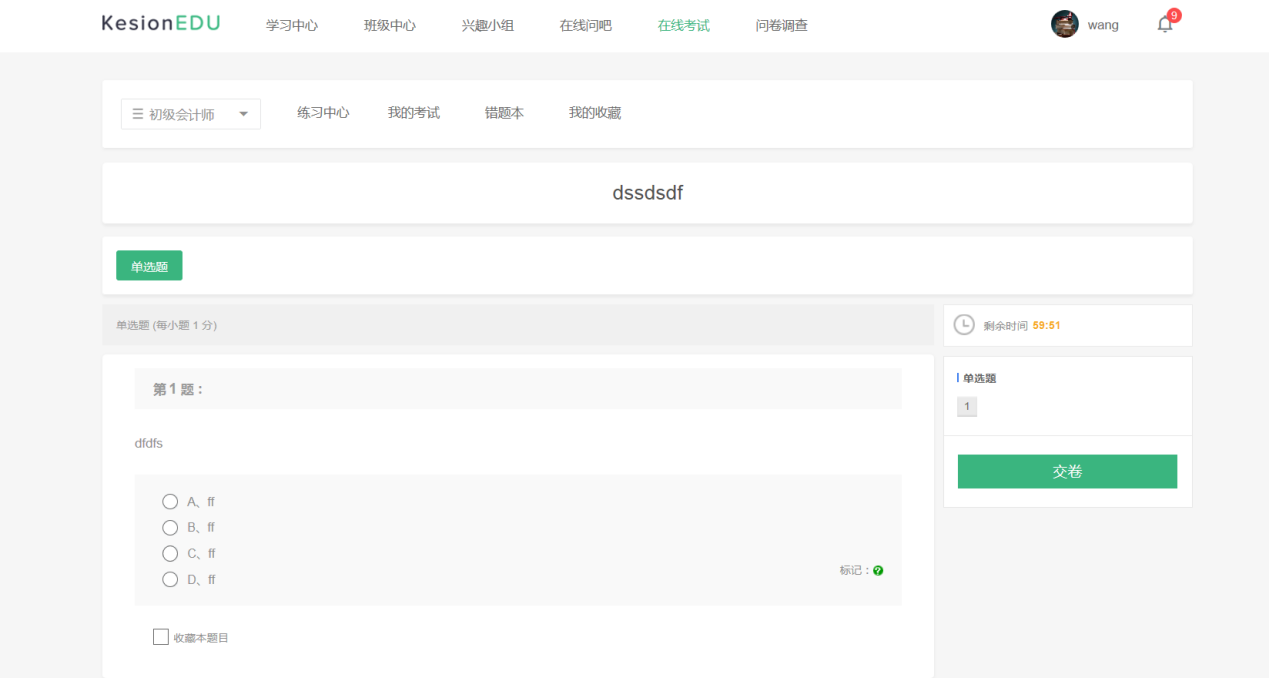1269x678 pixels.
Task: Go to 在线考试 in top navigation
Action: coord(684,26)
